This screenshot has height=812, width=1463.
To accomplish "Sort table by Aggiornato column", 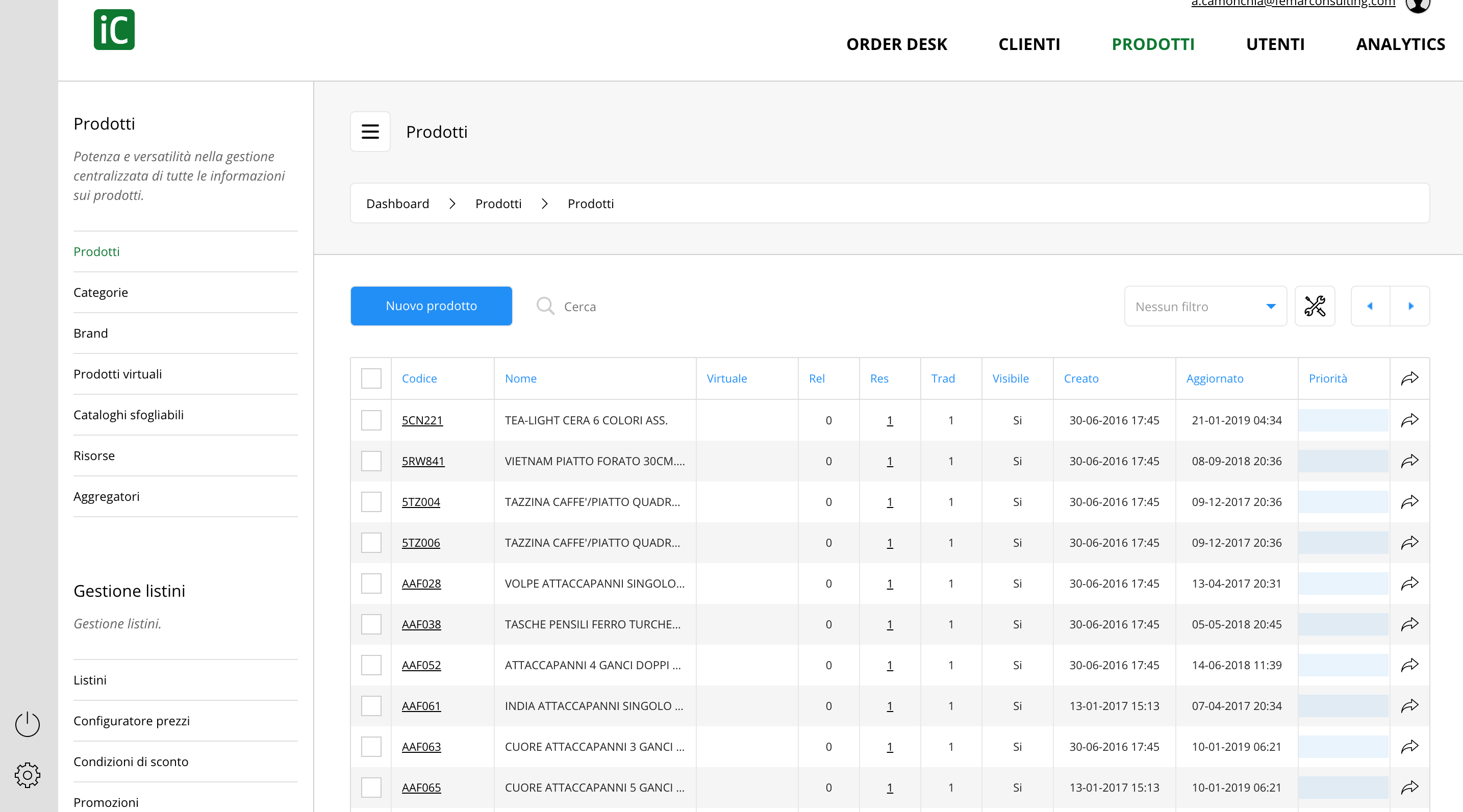I will click(x=1215, y=378).
